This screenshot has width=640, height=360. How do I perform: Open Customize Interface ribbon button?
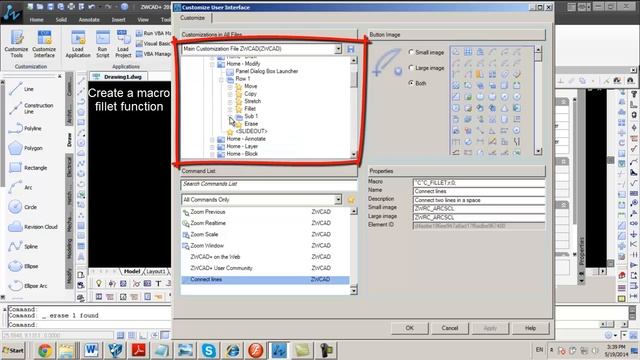pyautogui.click(x=44, y=44)
